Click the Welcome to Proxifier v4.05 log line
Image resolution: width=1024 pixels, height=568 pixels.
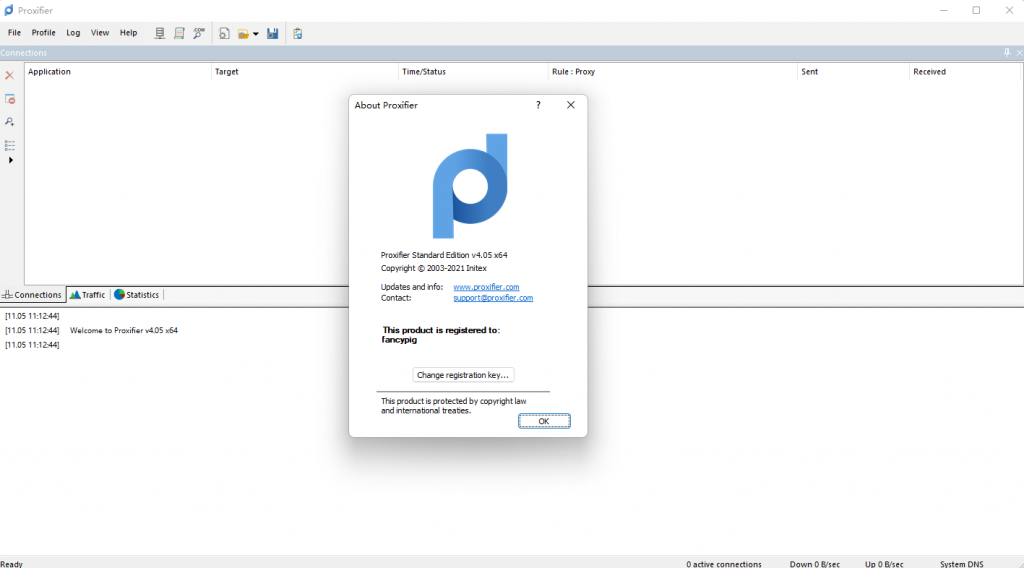coord(123,330)
